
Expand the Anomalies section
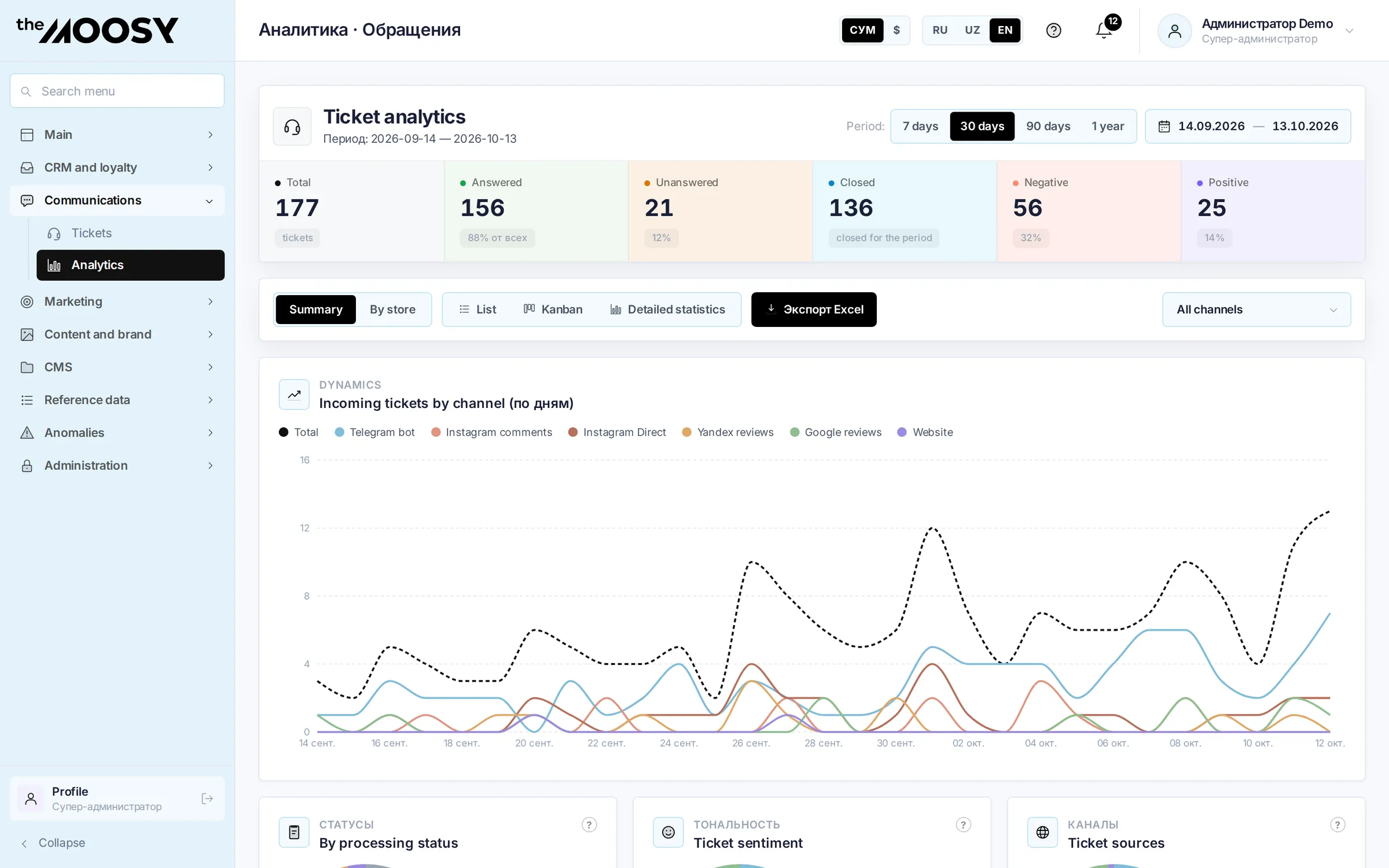pos(117,433)
